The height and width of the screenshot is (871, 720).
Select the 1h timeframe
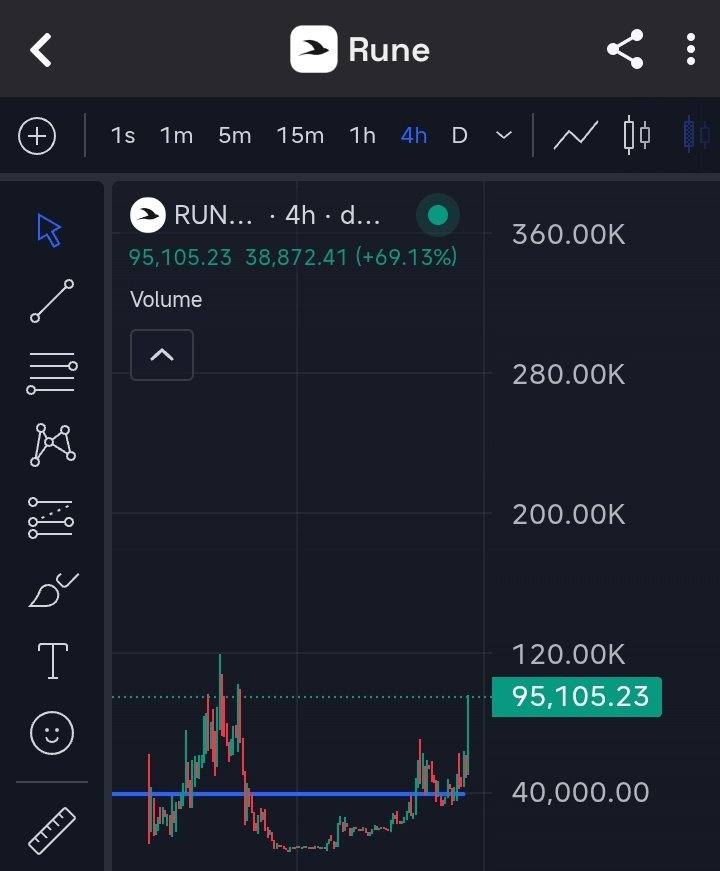point(362,136)
